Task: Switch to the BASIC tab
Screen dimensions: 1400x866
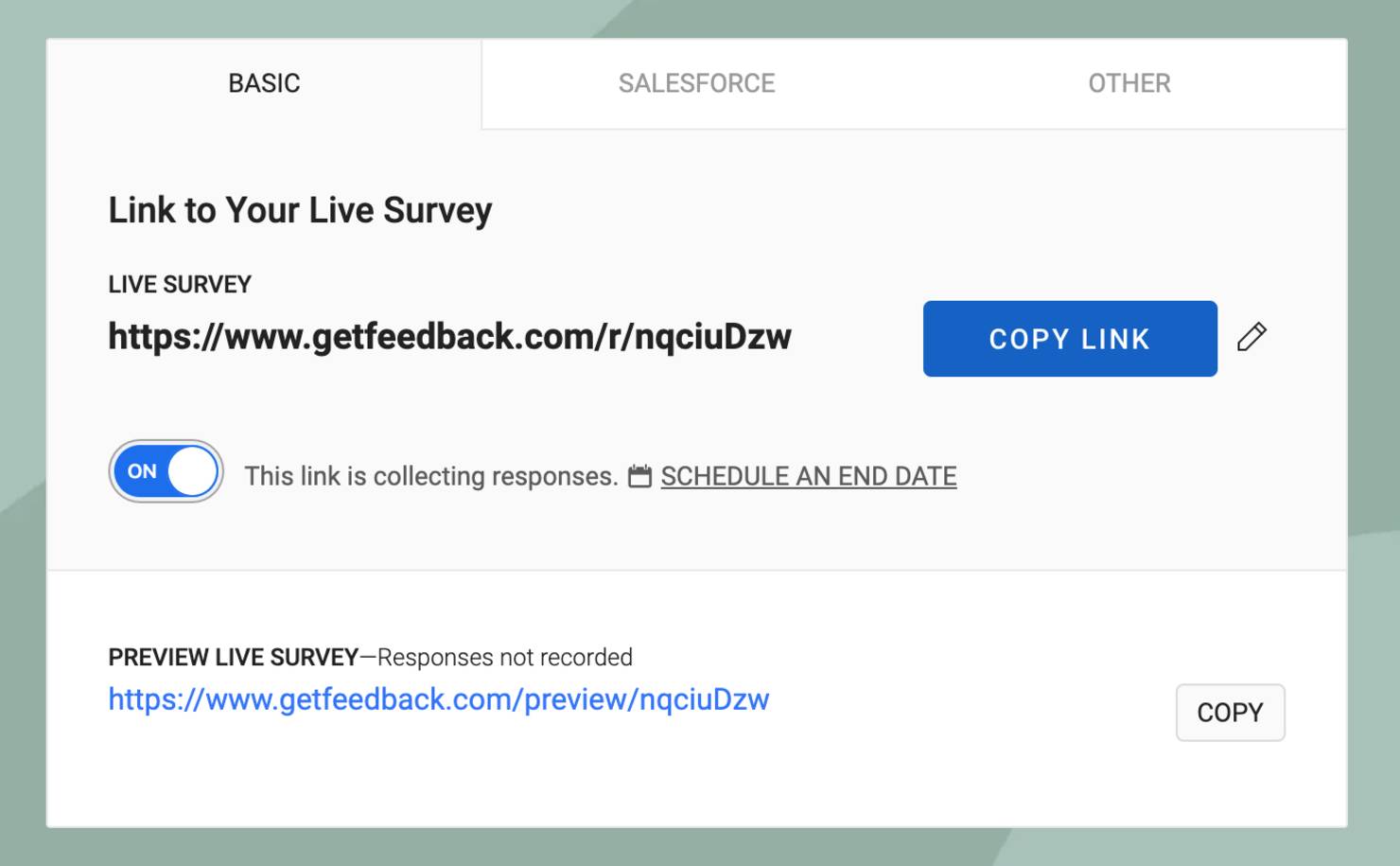Action: [x=264, y=83]
